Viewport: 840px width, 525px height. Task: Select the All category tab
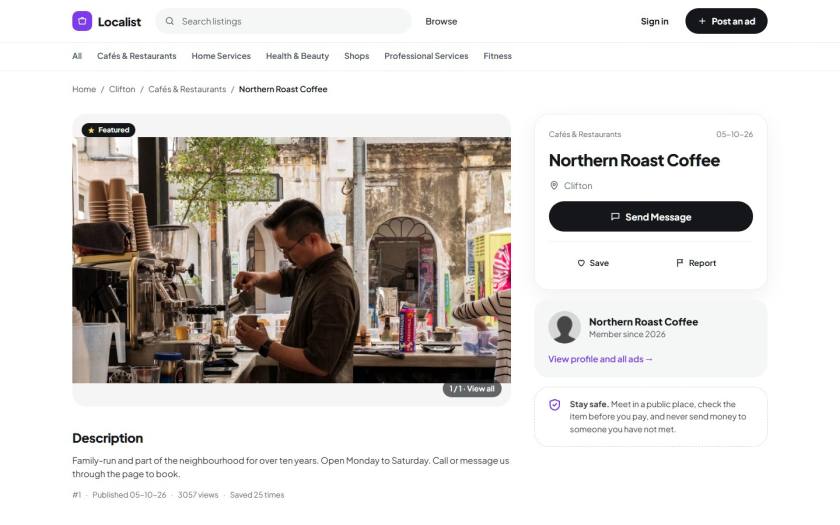(77, 56)
